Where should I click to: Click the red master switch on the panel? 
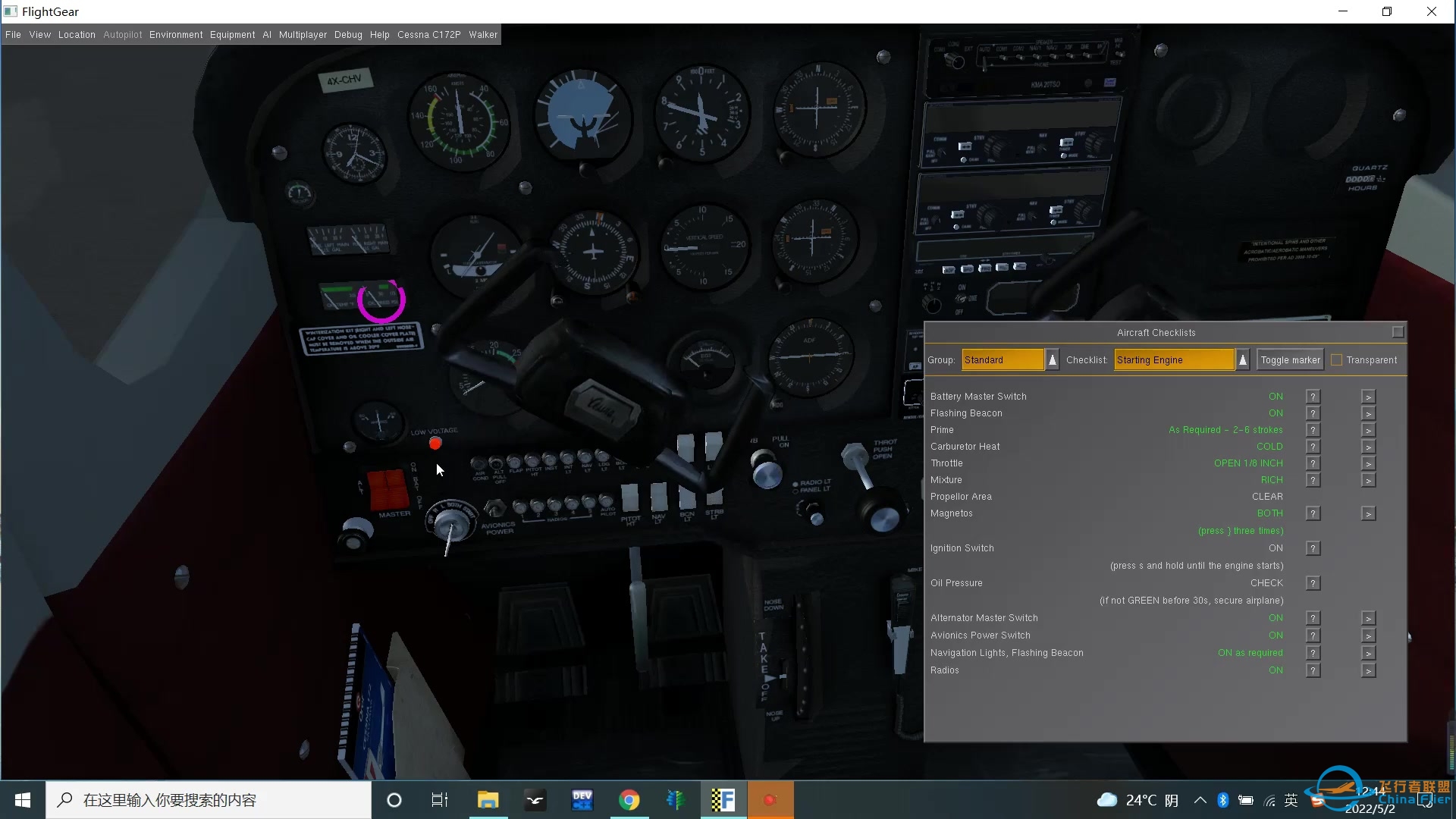pos(387,489)
